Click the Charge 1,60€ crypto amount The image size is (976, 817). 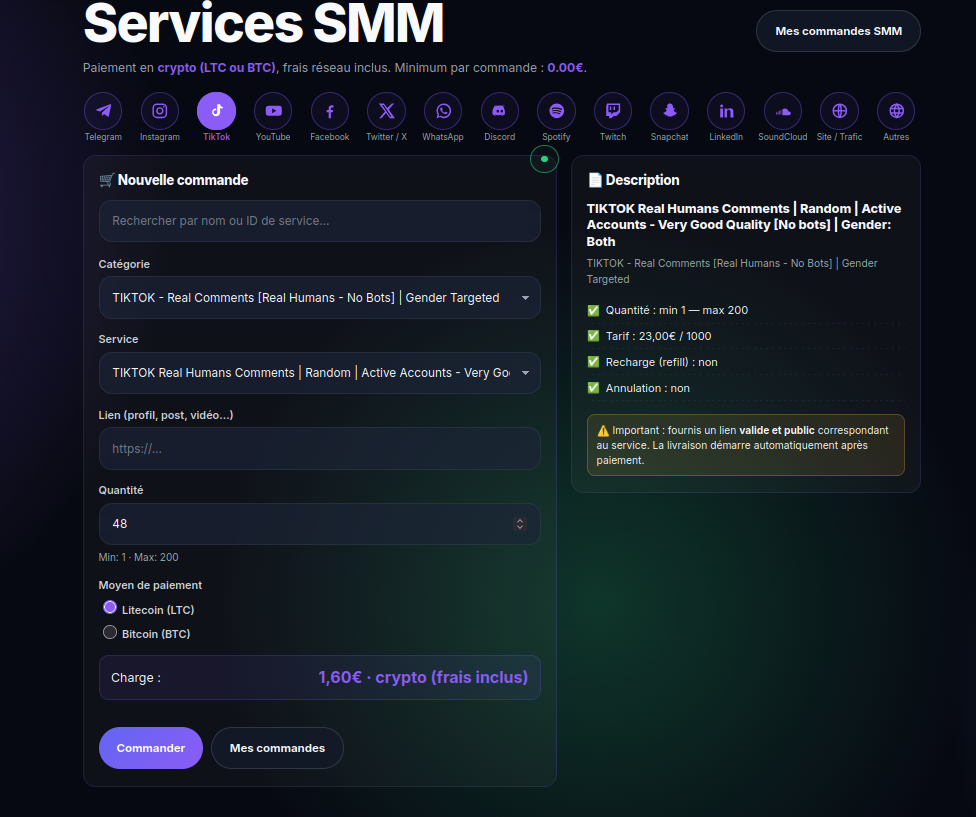(423, 678)
